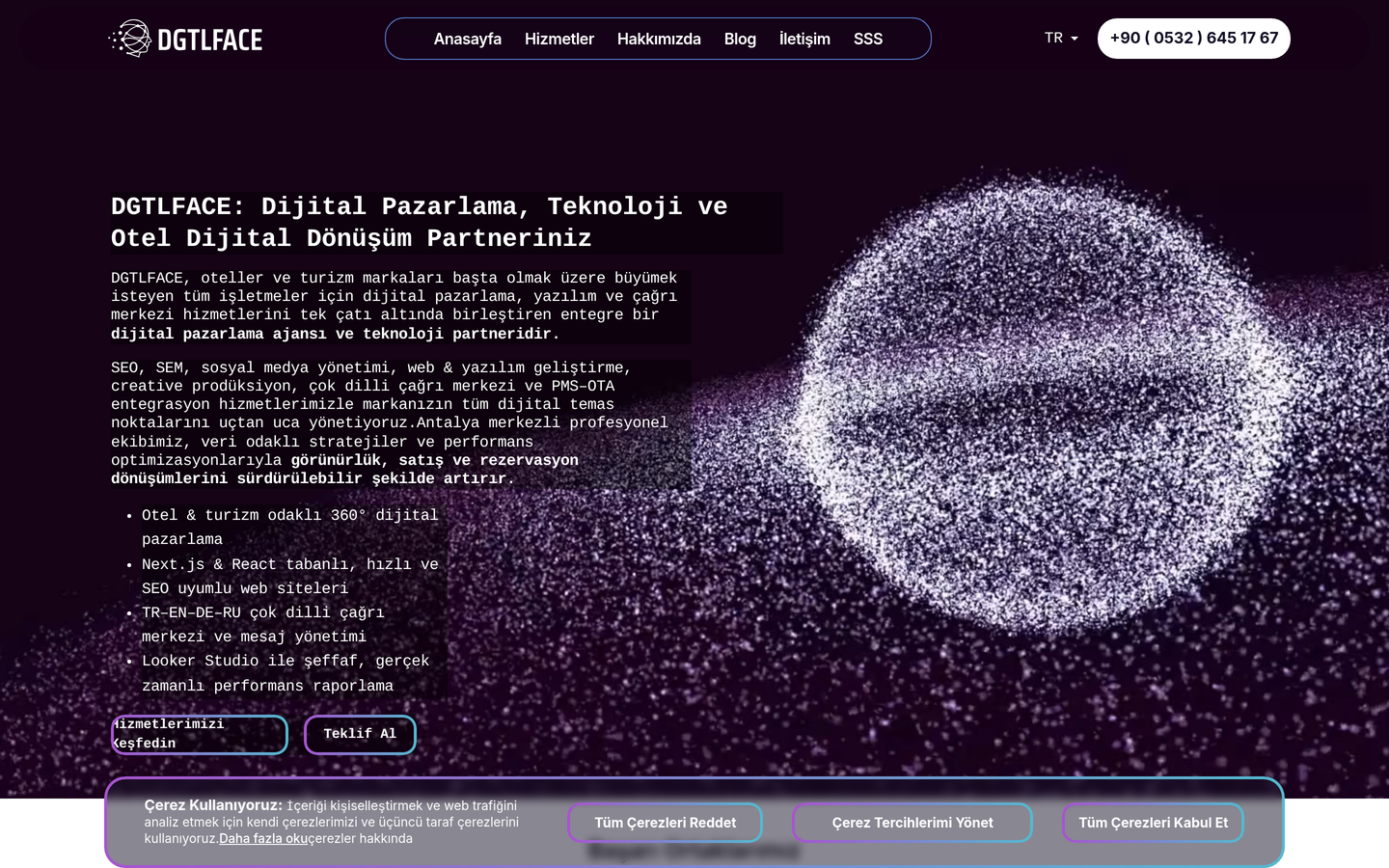Navigate to Blog
Viewport: 1389px width, 868px height.
coord(740,39)
